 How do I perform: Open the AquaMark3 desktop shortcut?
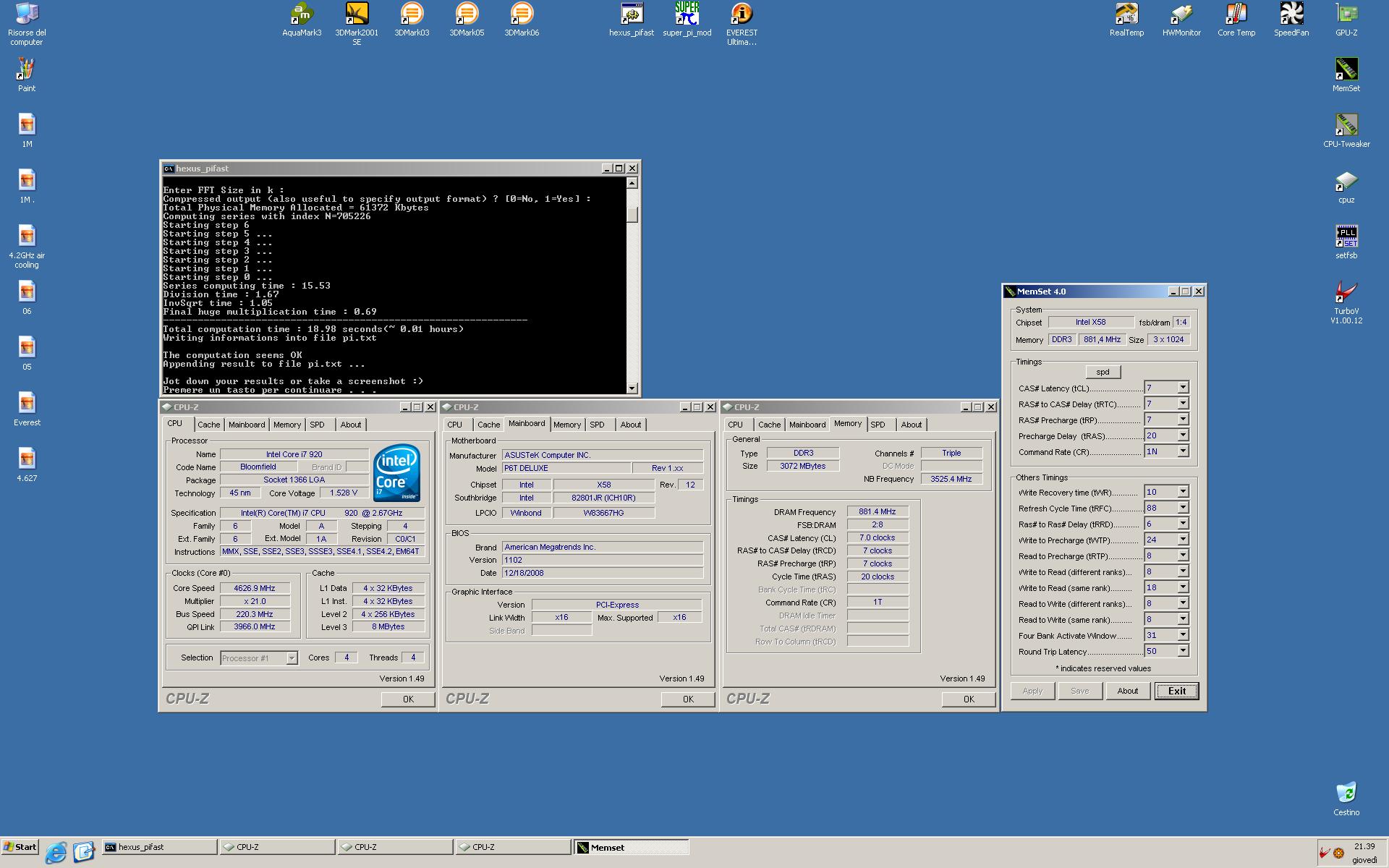pyautogui.click(x=302, y=20)
